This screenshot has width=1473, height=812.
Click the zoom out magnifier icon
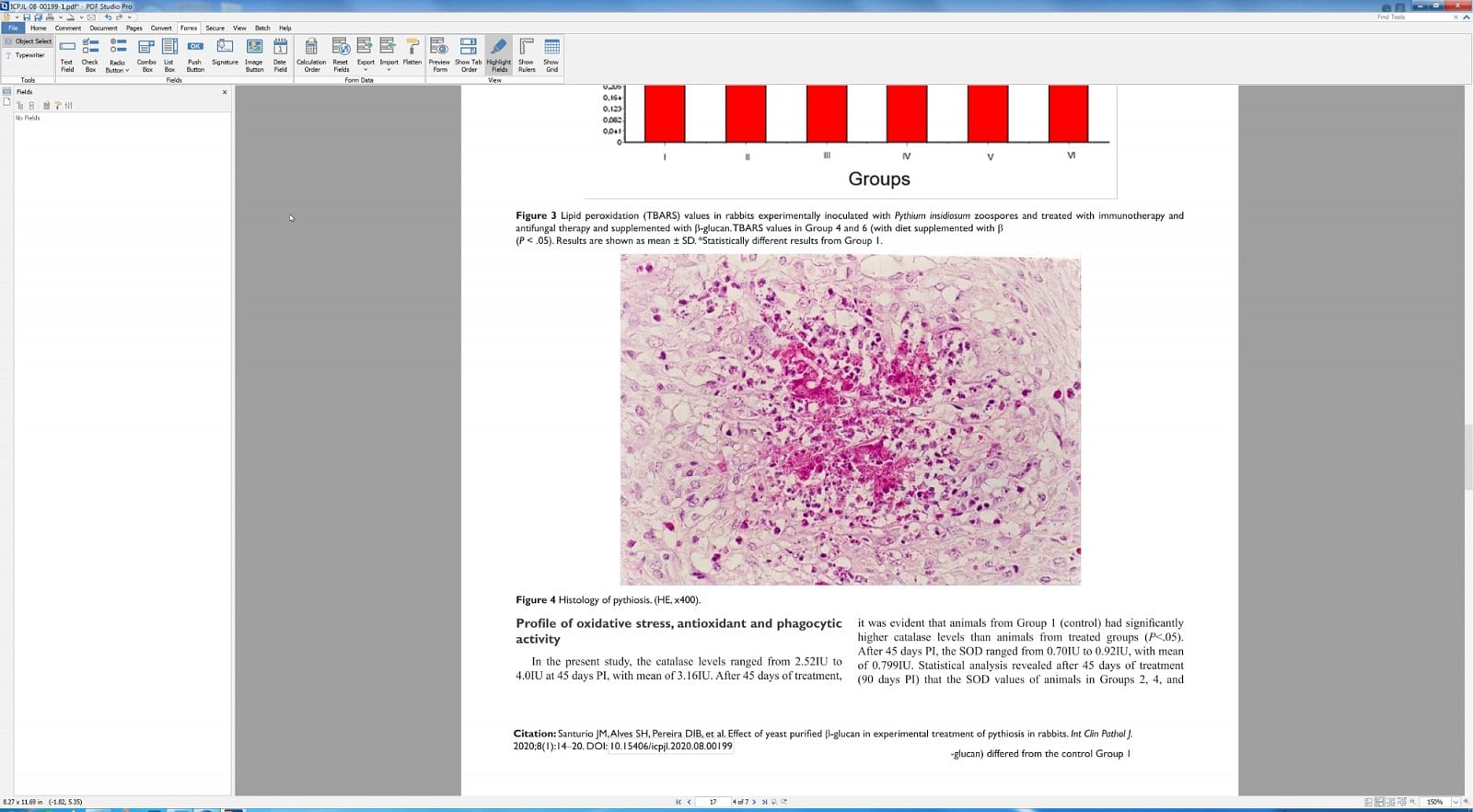coord(1412,802)
